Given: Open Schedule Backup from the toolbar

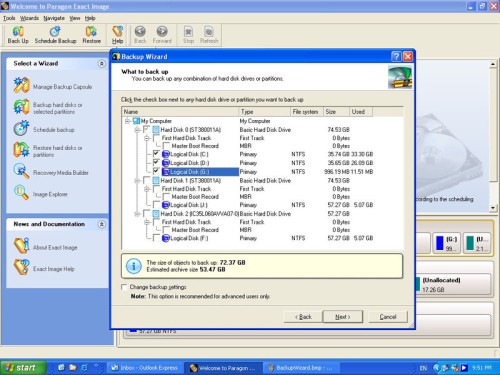Looking at the screenshot, I should [55, 35].
